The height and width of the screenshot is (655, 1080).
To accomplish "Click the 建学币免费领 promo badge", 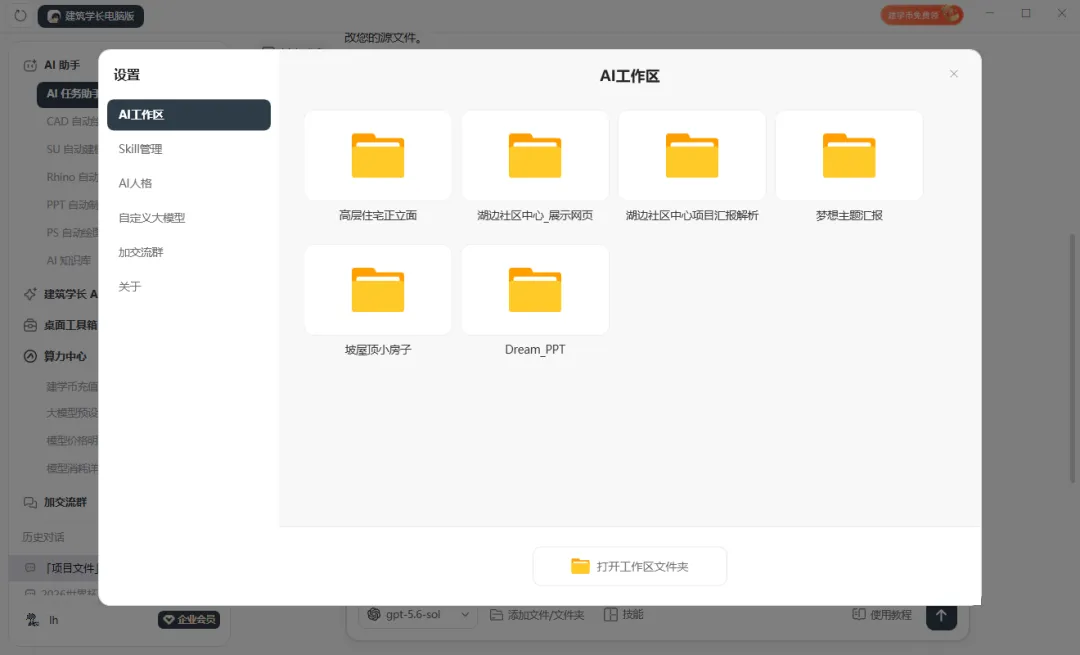I will coord(922,14).
